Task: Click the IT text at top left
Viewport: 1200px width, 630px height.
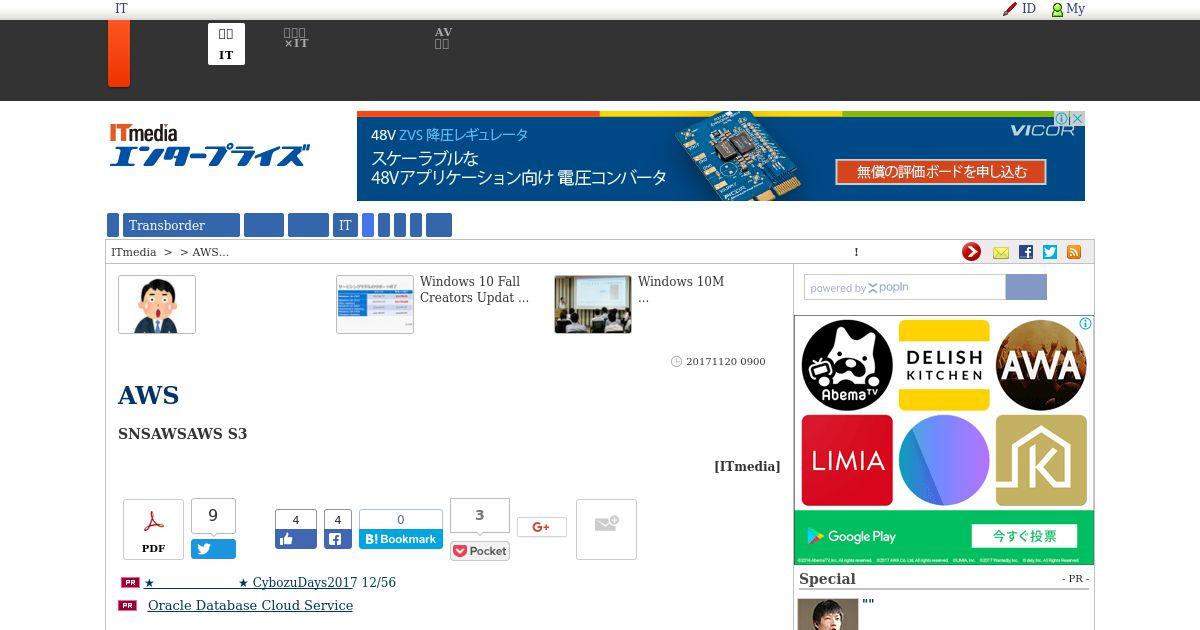Action: coord(121,9)
